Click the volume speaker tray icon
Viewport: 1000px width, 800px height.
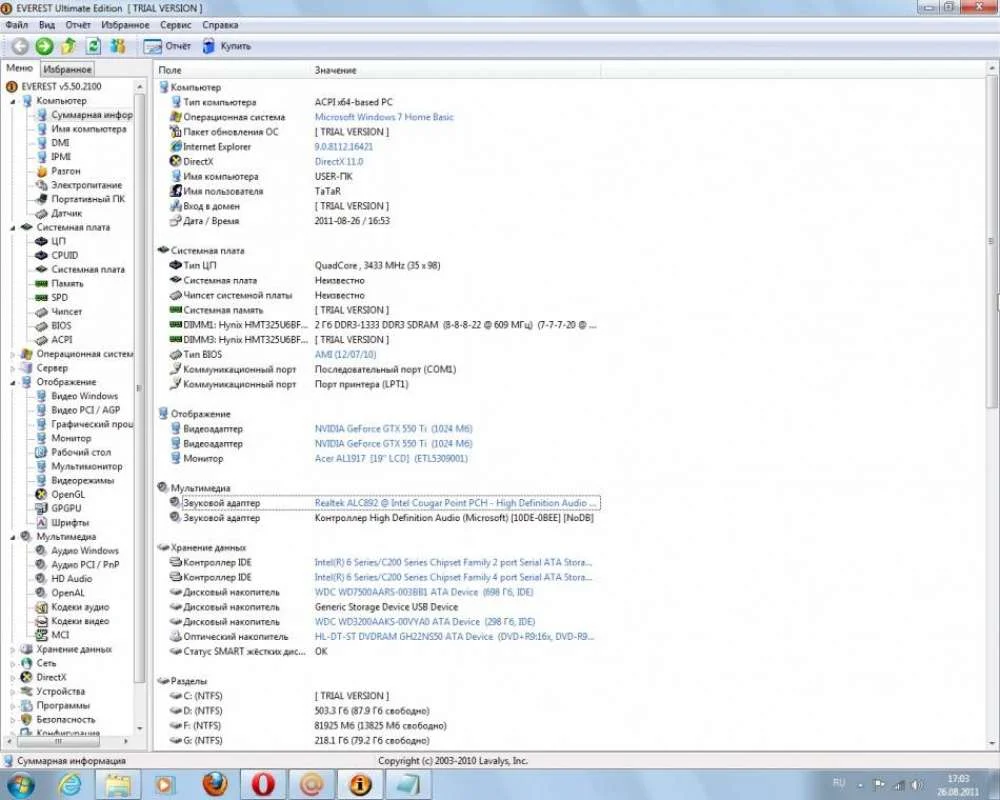click(x=917, y=784)
